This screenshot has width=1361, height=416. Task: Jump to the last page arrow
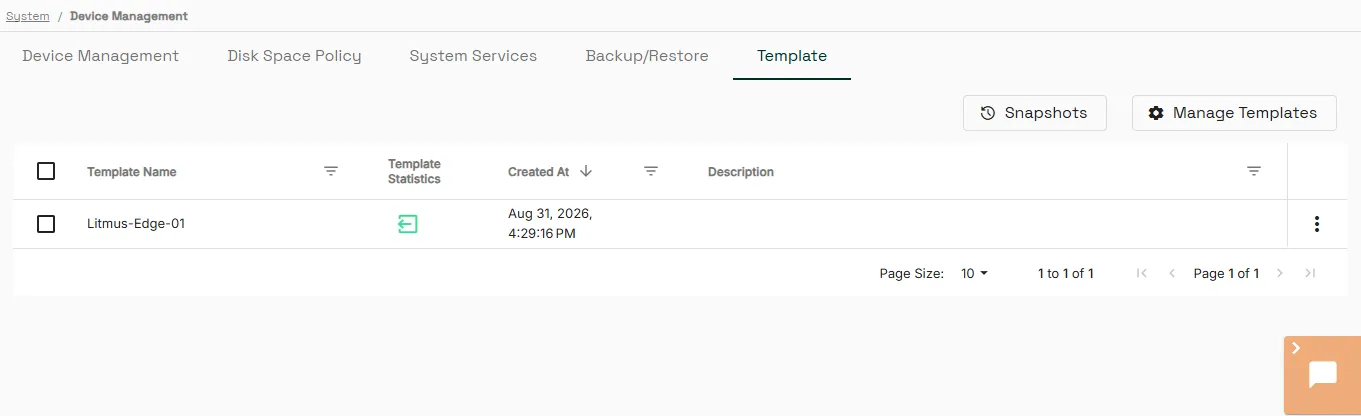(1310, 273)
